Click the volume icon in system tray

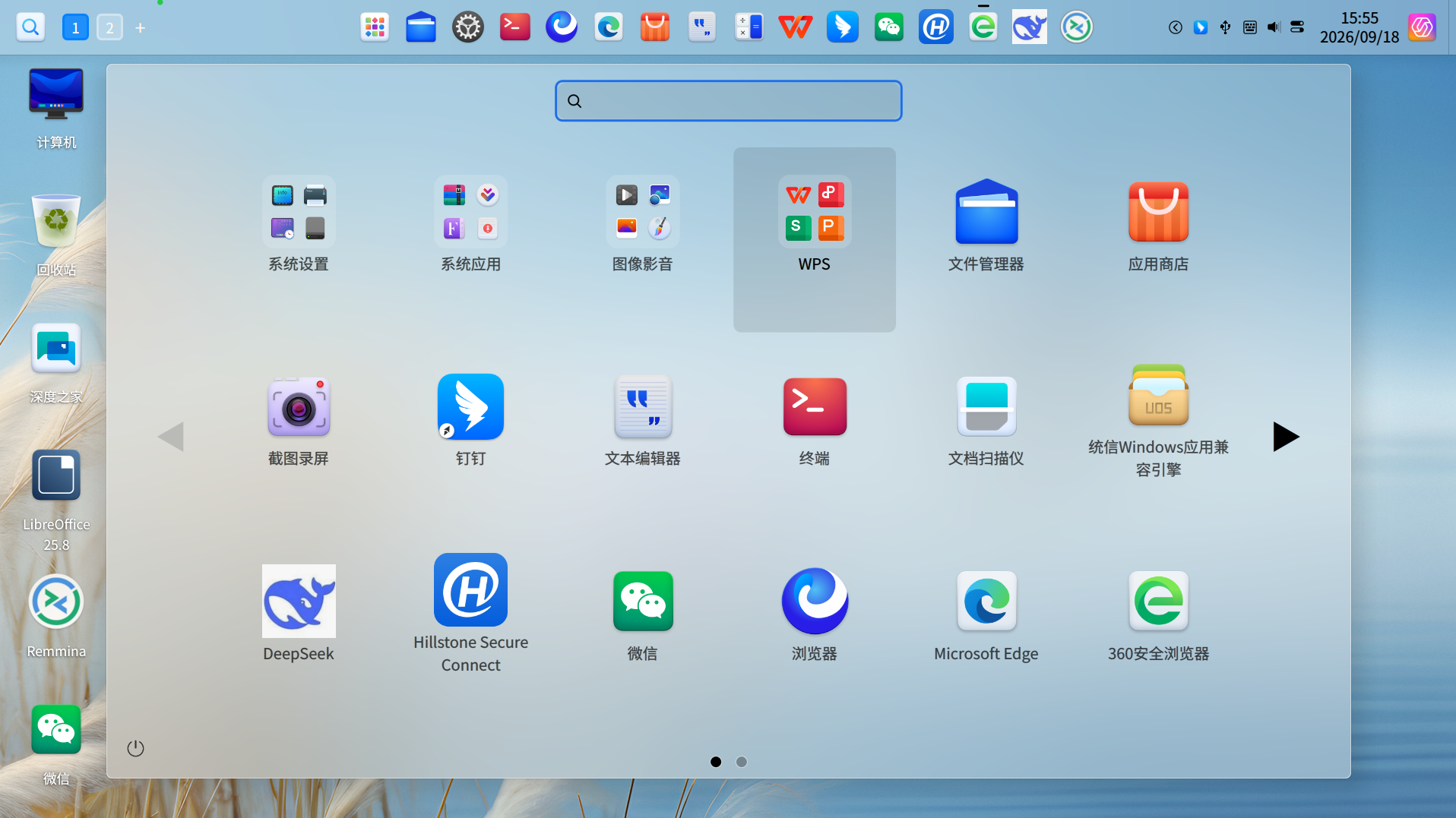click(1274, 27)
